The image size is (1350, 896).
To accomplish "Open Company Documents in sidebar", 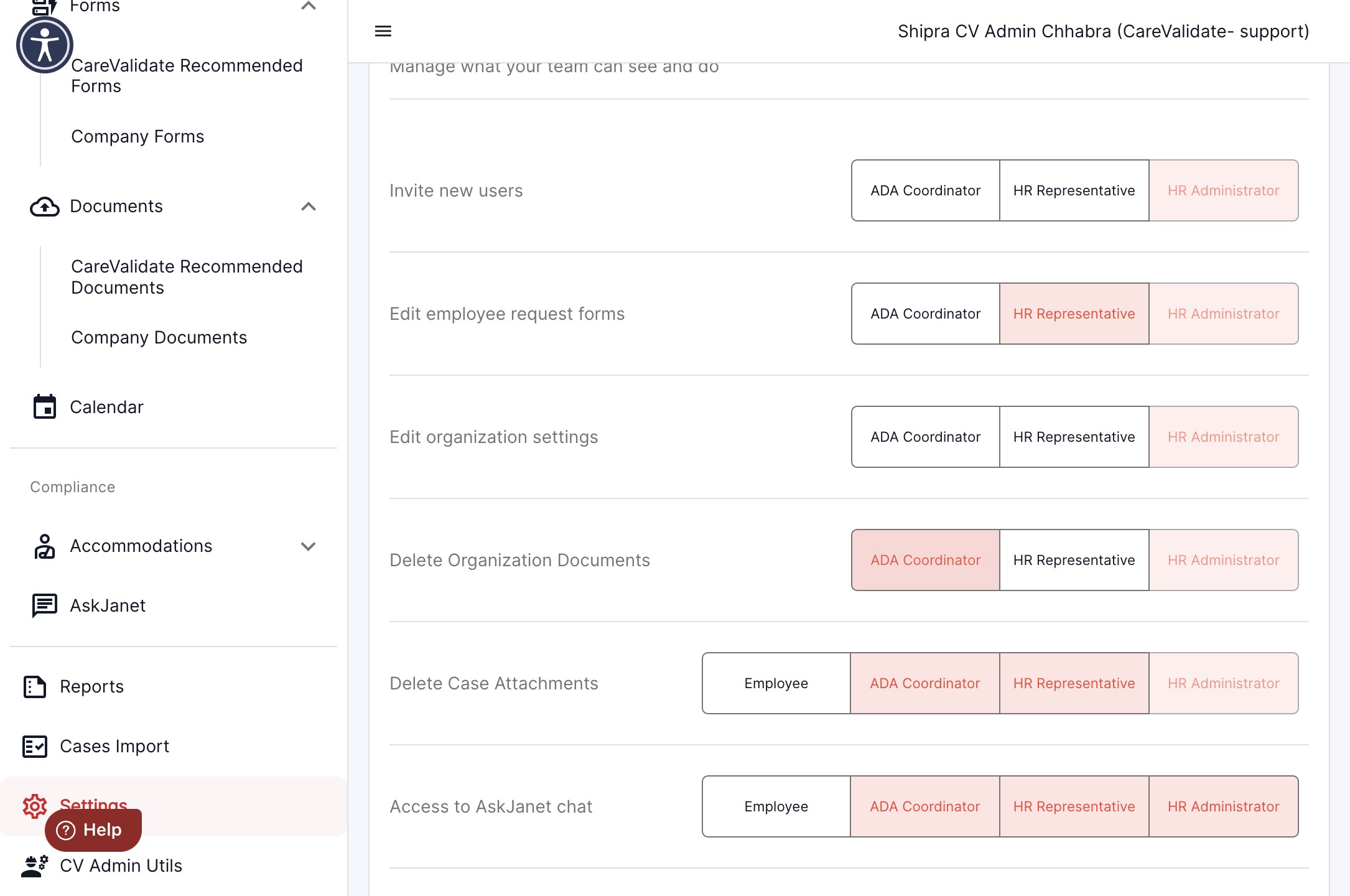I will coord(159,337).
